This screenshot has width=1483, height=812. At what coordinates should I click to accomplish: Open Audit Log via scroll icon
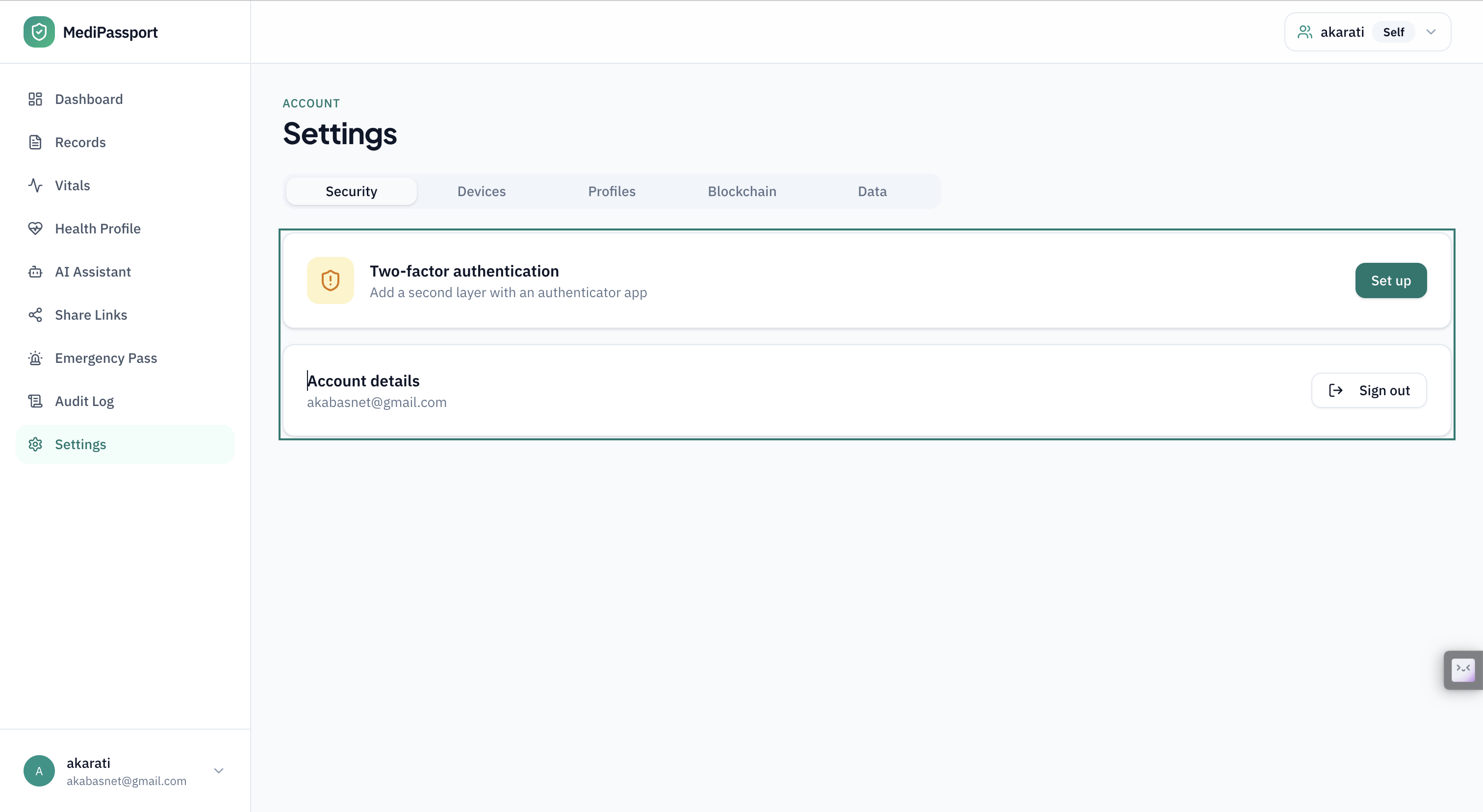[35, 401]
